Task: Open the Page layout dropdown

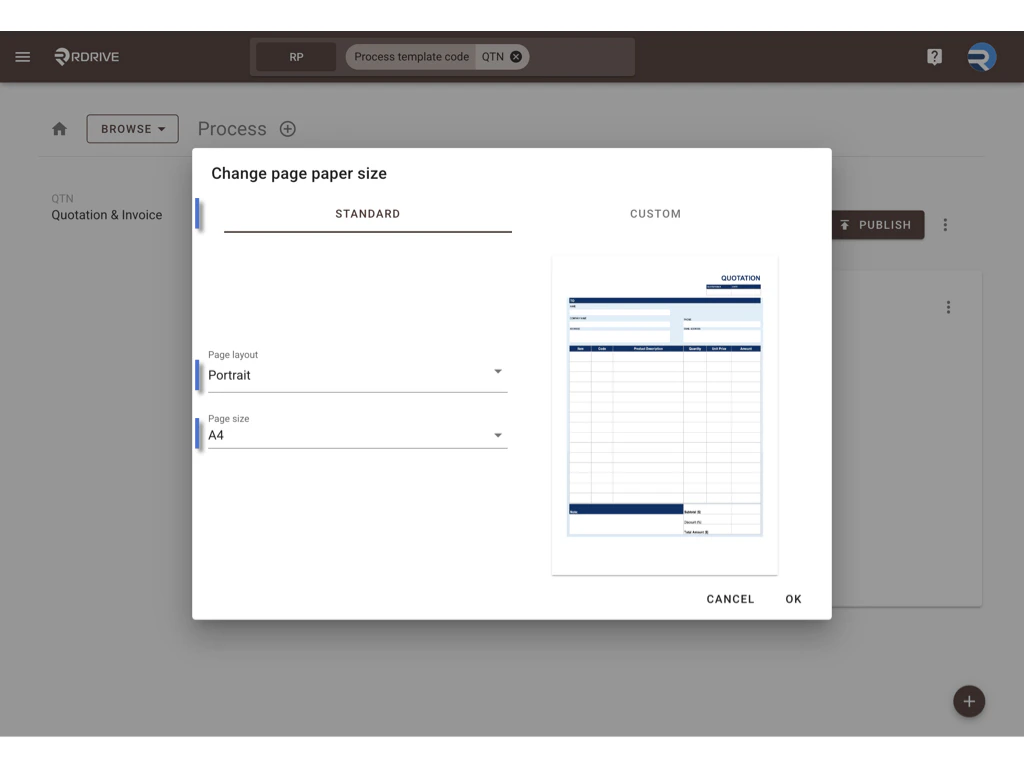Action: click(497, 371)
